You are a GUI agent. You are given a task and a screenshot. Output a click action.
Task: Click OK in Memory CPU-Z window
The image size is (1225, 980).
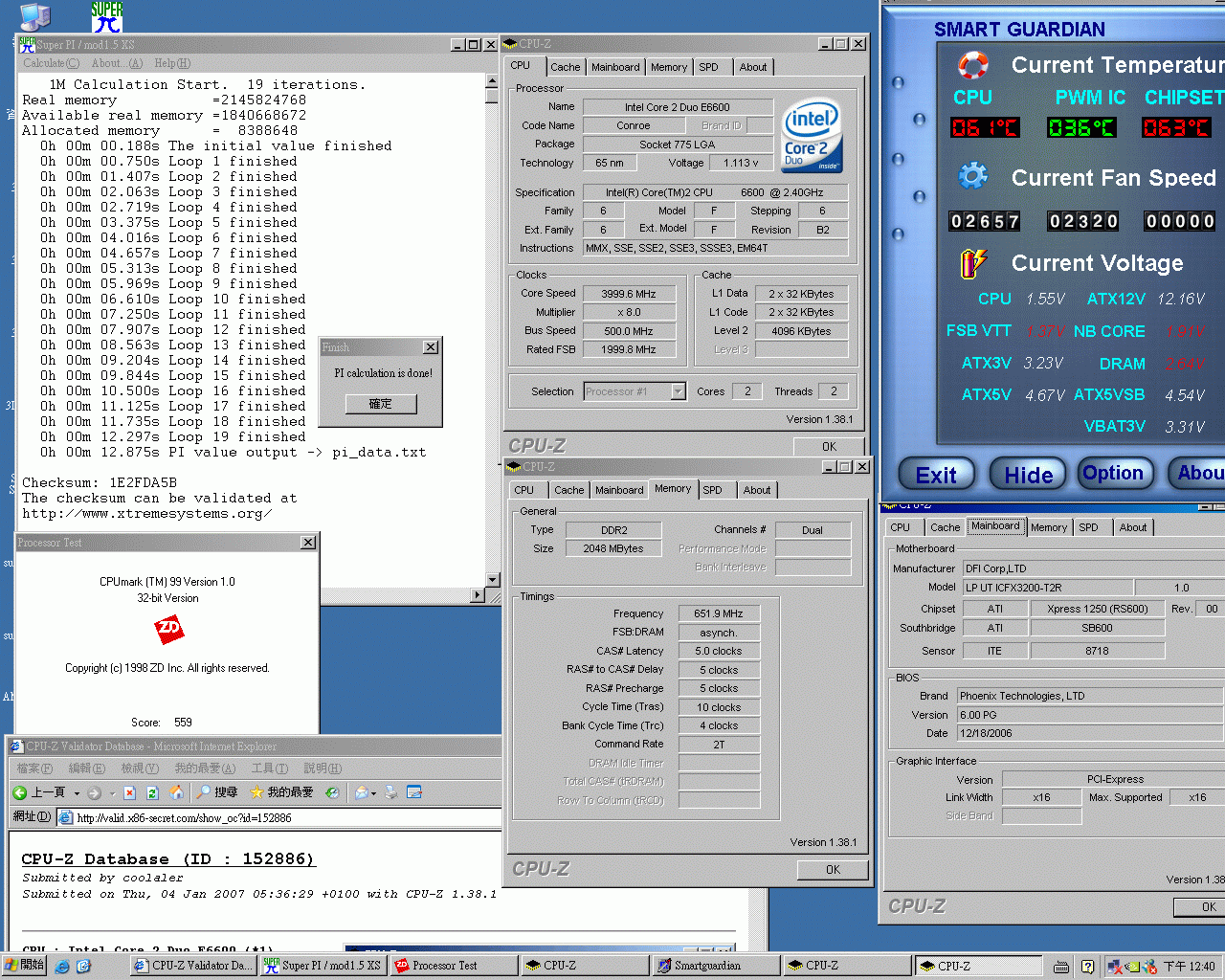coord(833,870)
